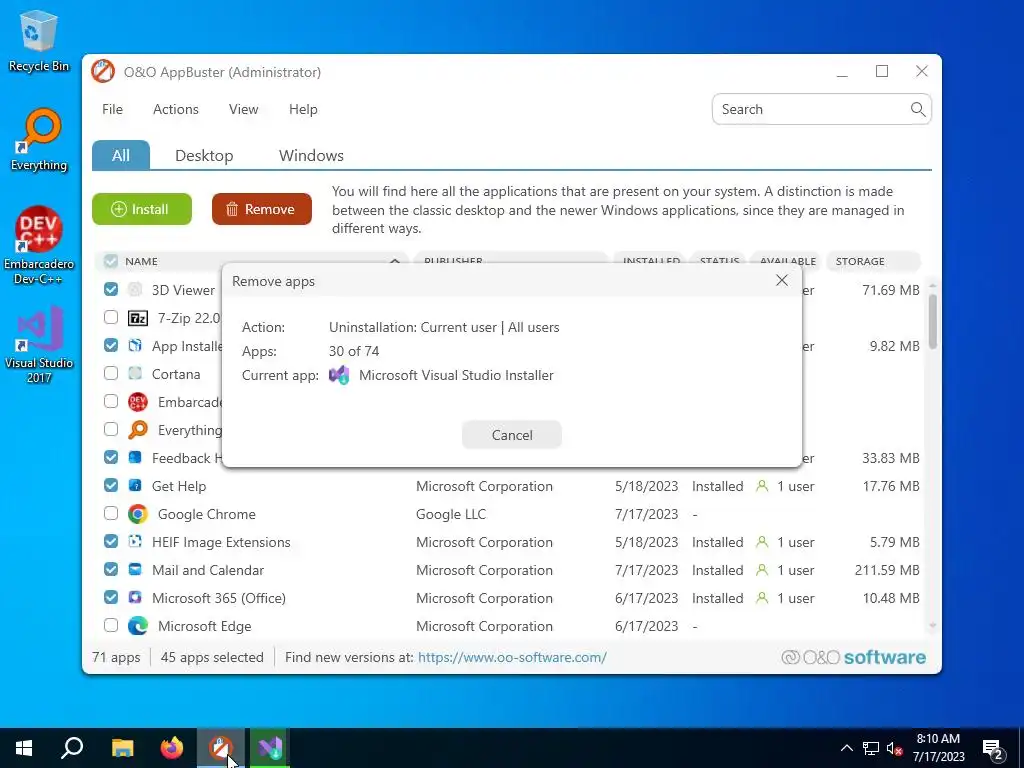Select the All tab

click(121, 155)
